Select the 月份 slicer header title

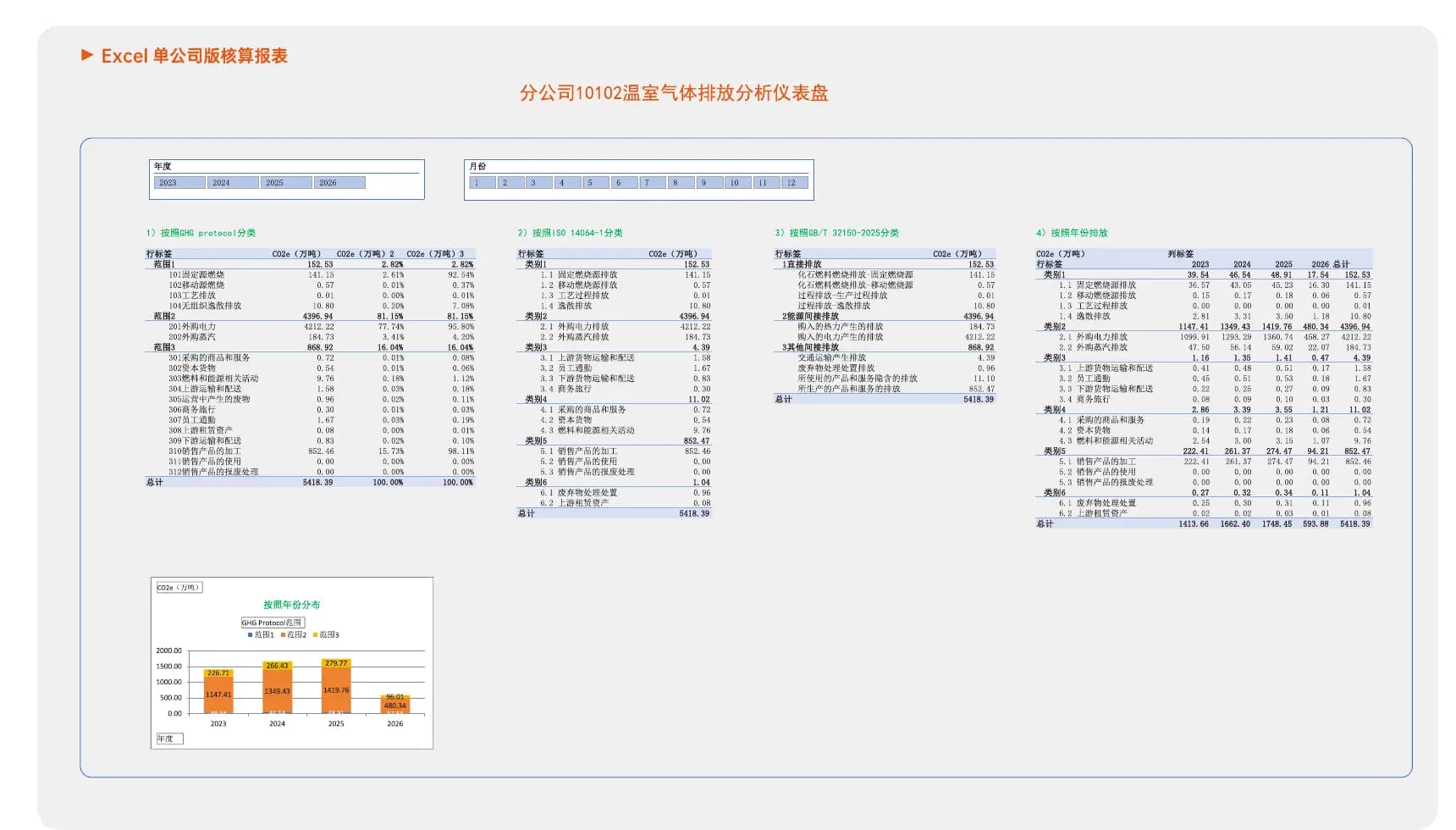(478, 167)
